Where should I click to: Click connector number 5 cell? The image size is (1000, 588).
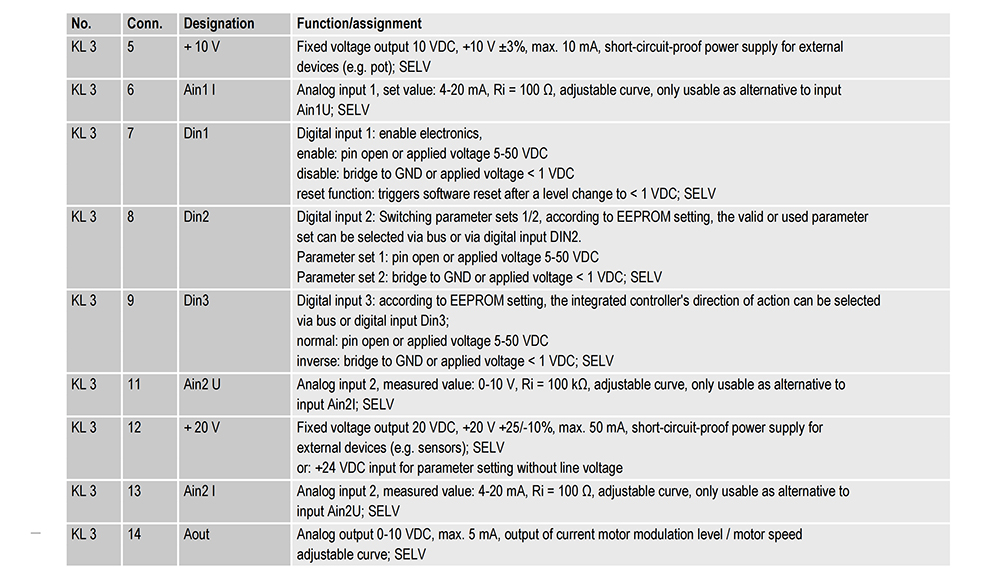[131, 47]
